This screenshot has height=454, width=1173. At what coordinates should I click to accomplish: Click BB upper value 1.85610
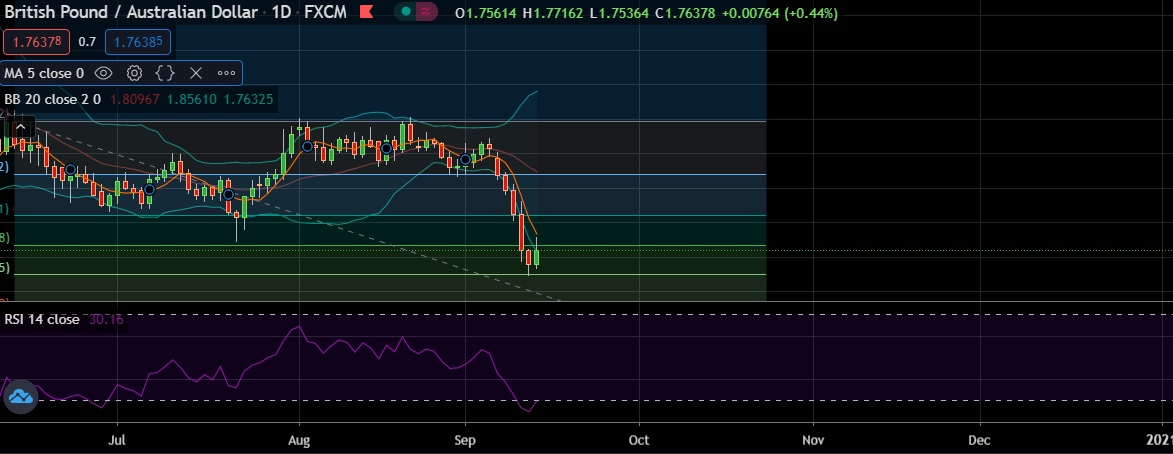[192, 99]
